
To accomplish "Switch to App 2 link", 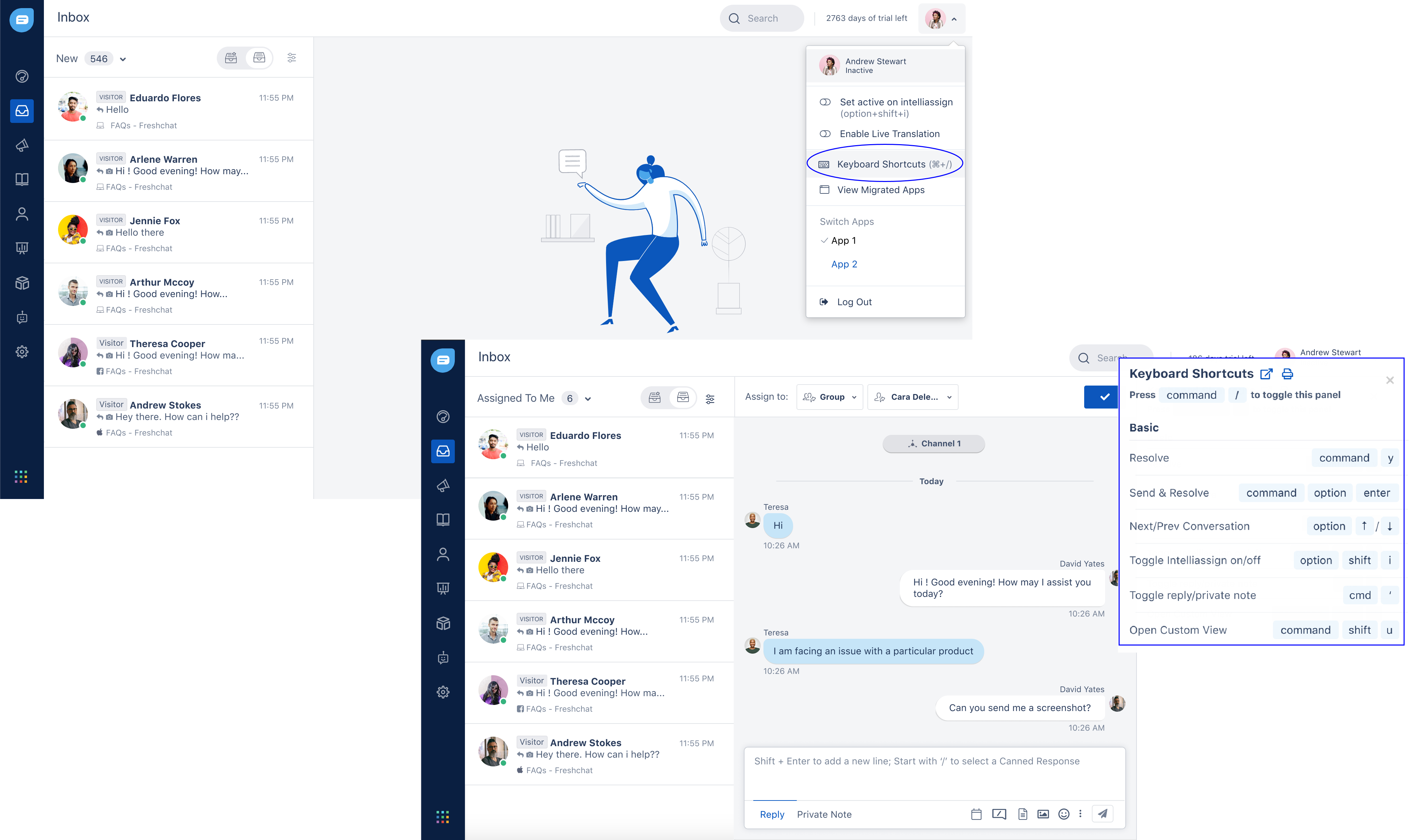I will (843, 264).
